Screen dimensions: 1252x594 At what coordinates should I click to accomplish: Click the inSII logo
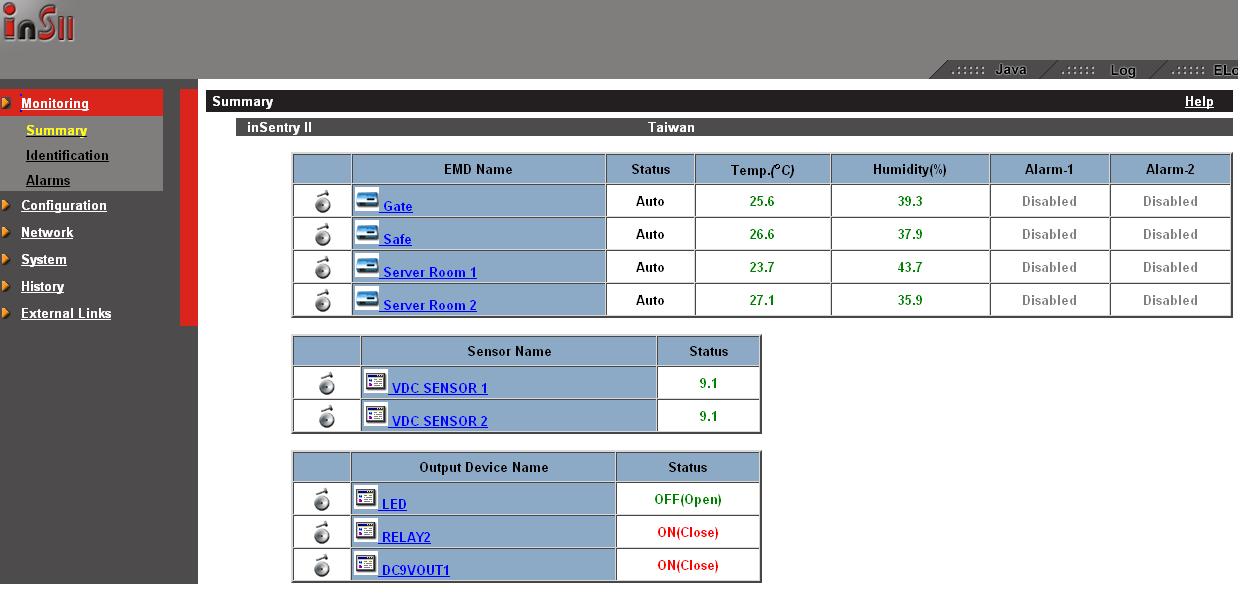point(39,24)
